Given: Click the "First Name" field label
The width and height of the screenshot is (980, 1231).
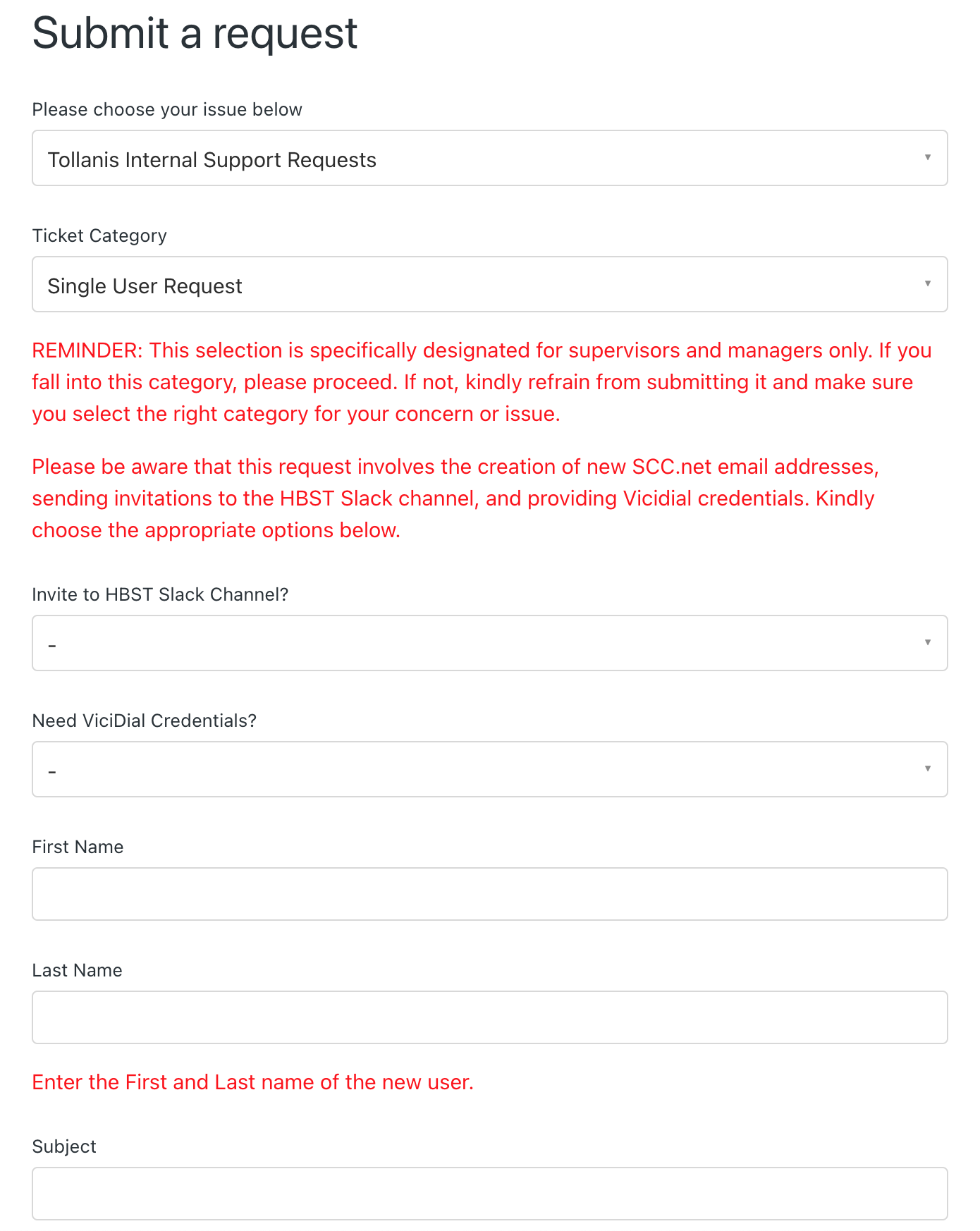Looking at the screenshot, I should click(78, 847).
